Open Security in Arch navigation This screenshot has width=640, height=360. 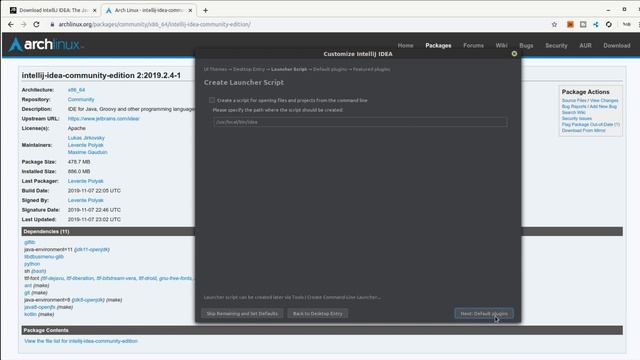(556, 45)
